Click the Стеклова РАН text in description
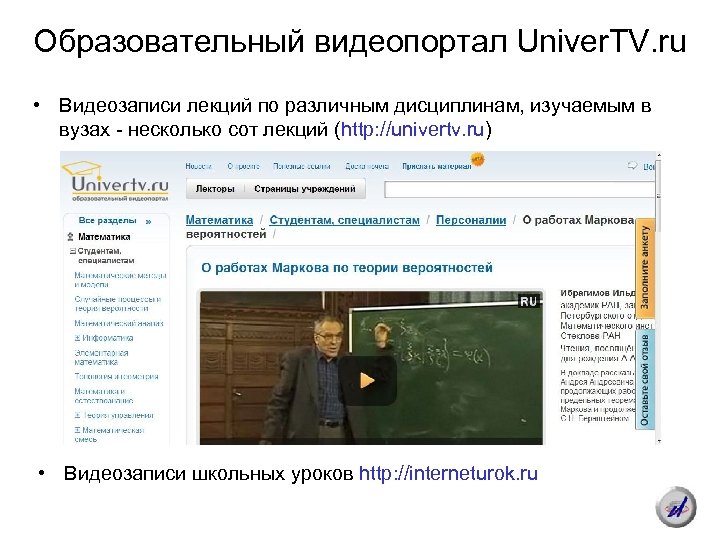 [x=590, y=336]
